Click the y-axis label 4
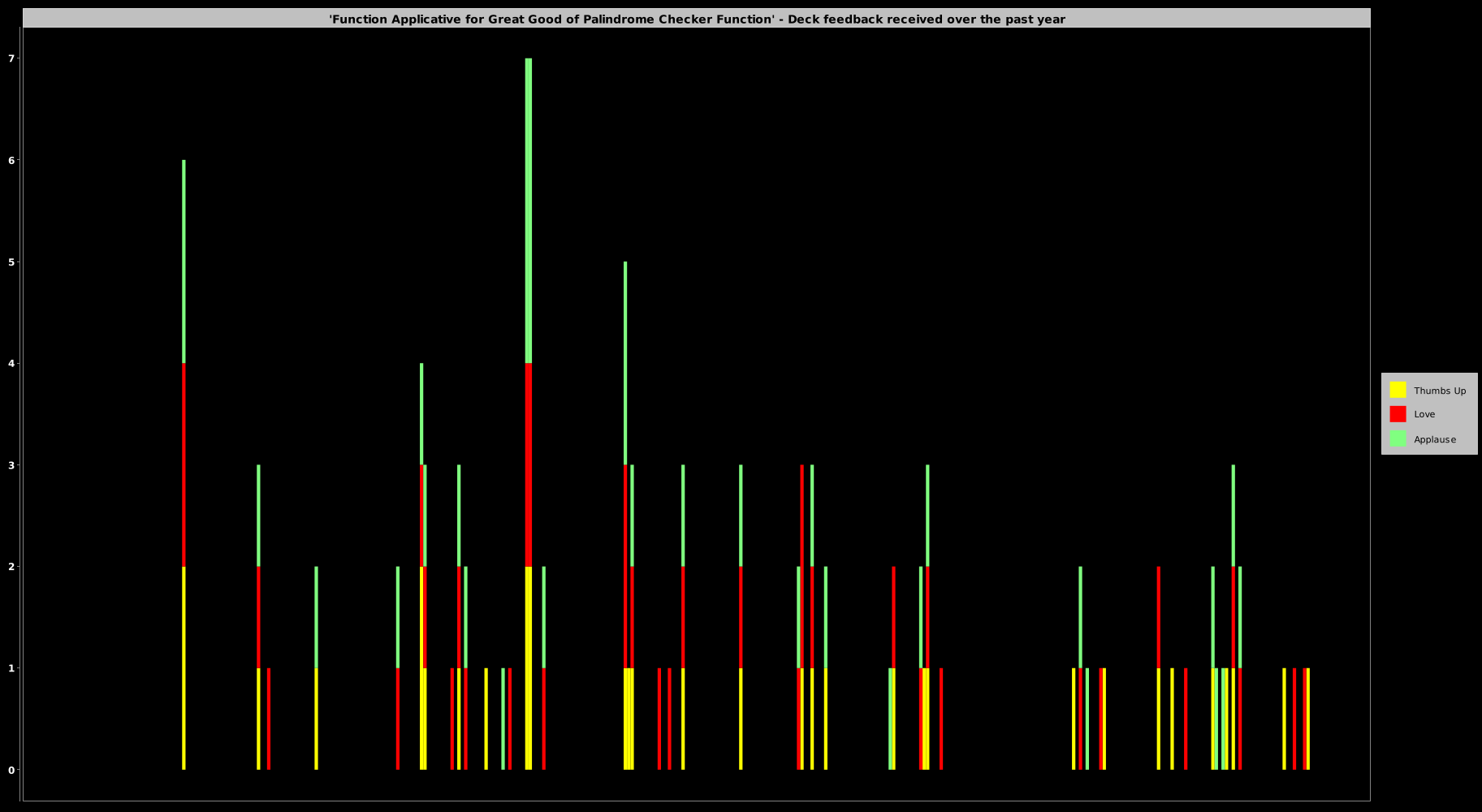This screenshot has width=1482, height=812. [11, 364]
